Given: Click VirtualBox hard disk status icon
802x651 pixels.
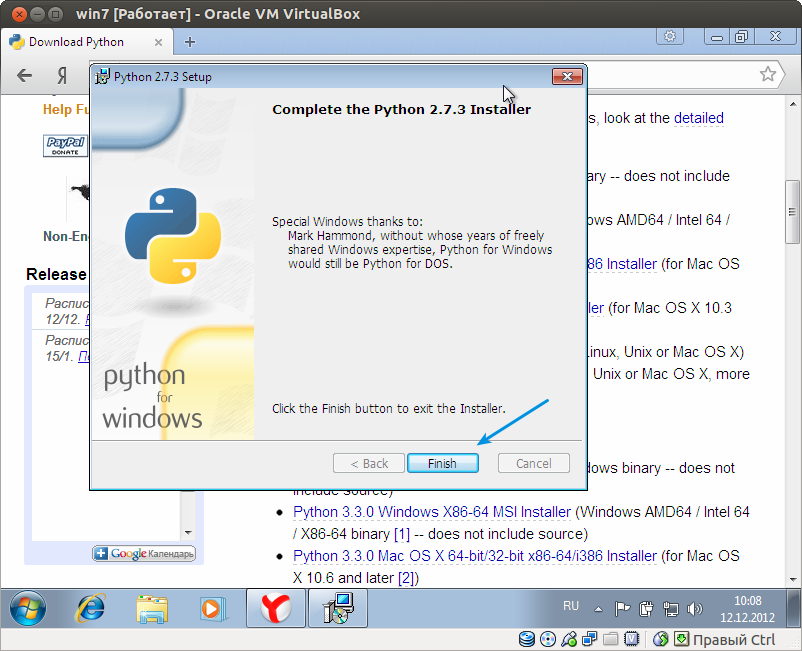Looking at the screenshot, I should (x=527, y=639).
